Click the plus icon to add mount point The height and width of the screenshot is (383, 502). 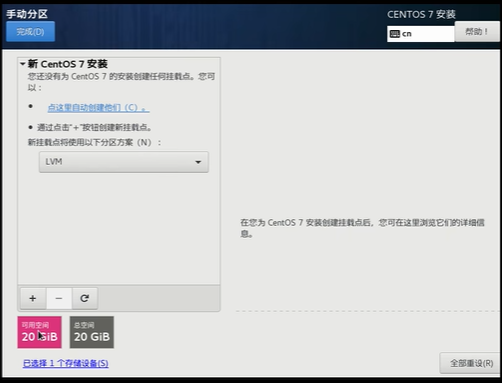[33, 298]
